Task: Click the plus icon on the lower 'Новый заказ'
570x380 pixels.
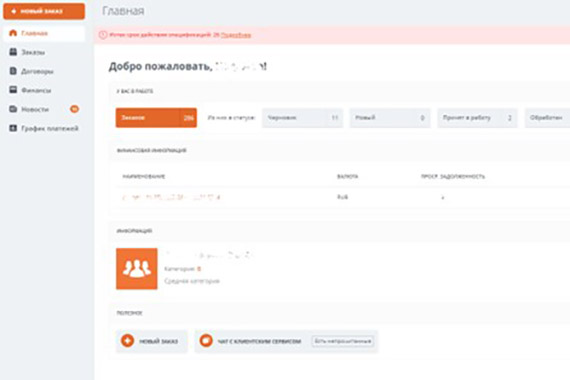Action: coord(128,341)
